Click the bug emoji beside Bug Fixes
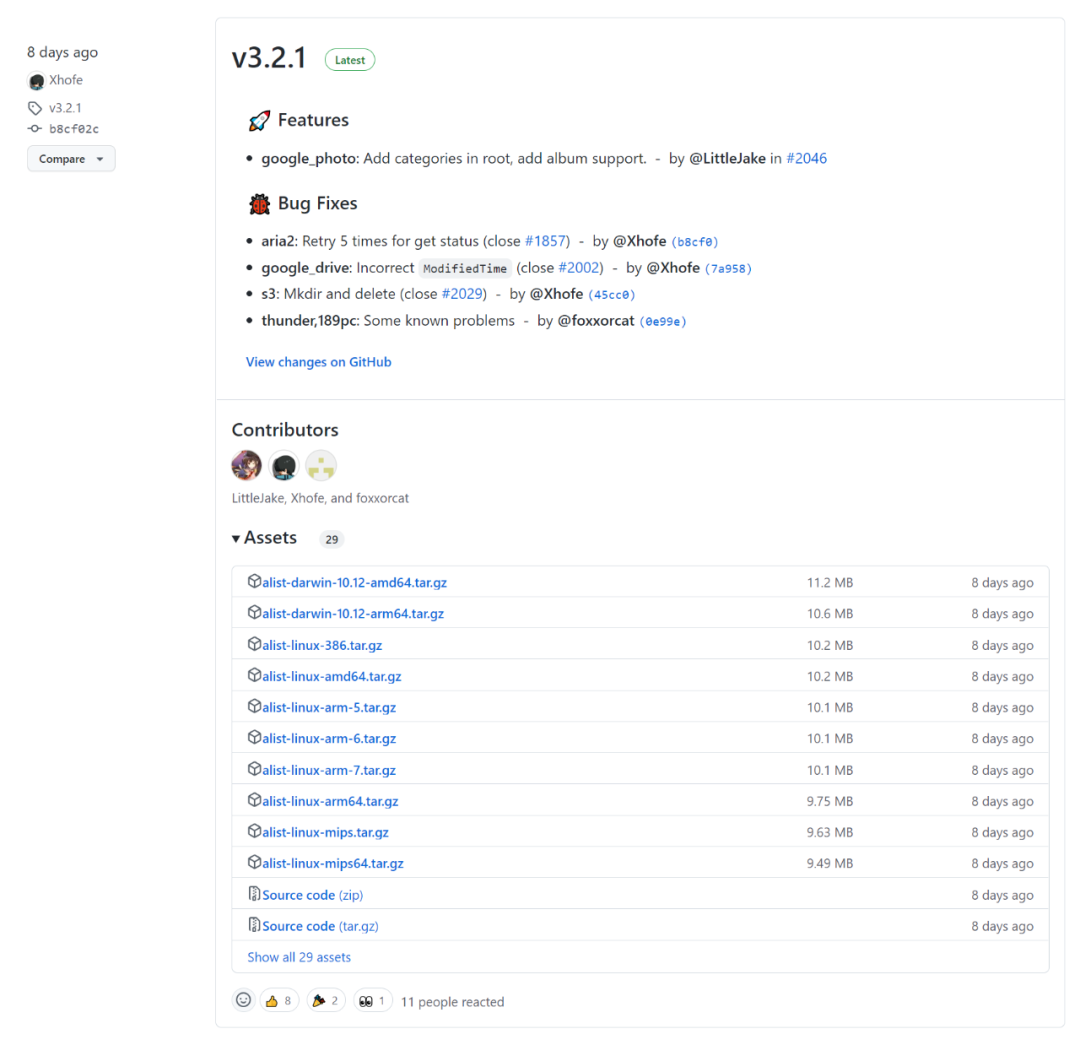1080x1045 pixels. pos(259,204)
